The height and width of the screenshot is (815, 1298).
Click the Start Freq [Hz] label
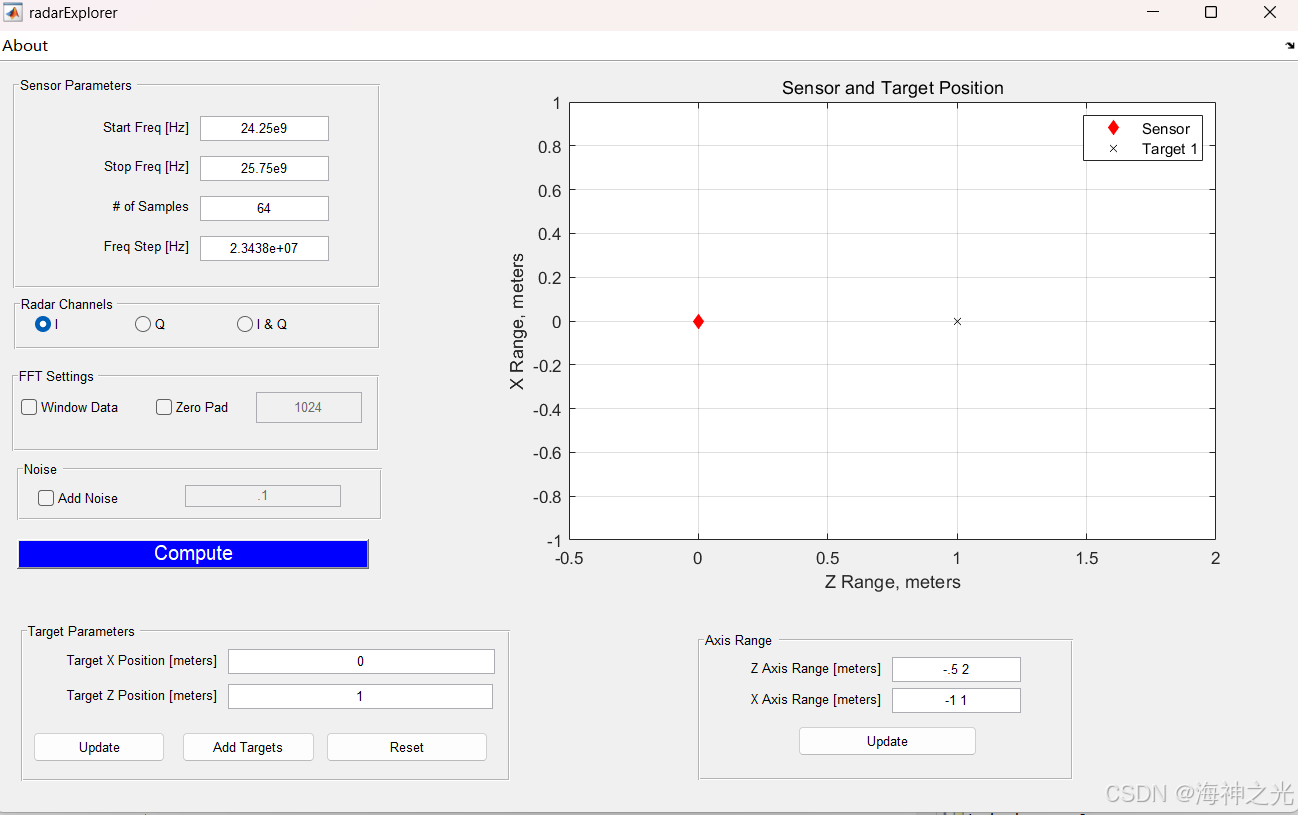tap(146, 128)
